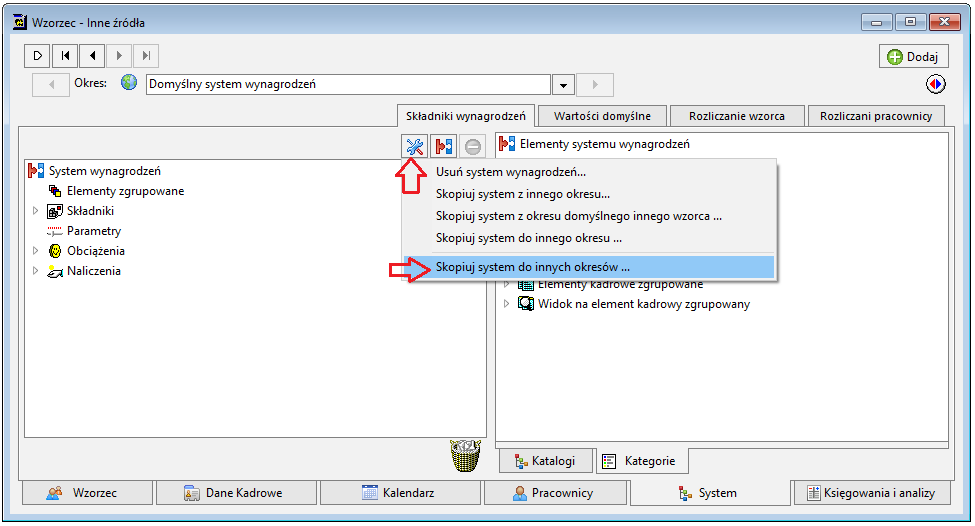Click the Elementy systemu wynagrodzeń header icon
The width and height of the screenshot is (975, 526).
pyautogui.click(x=507, y=144)
